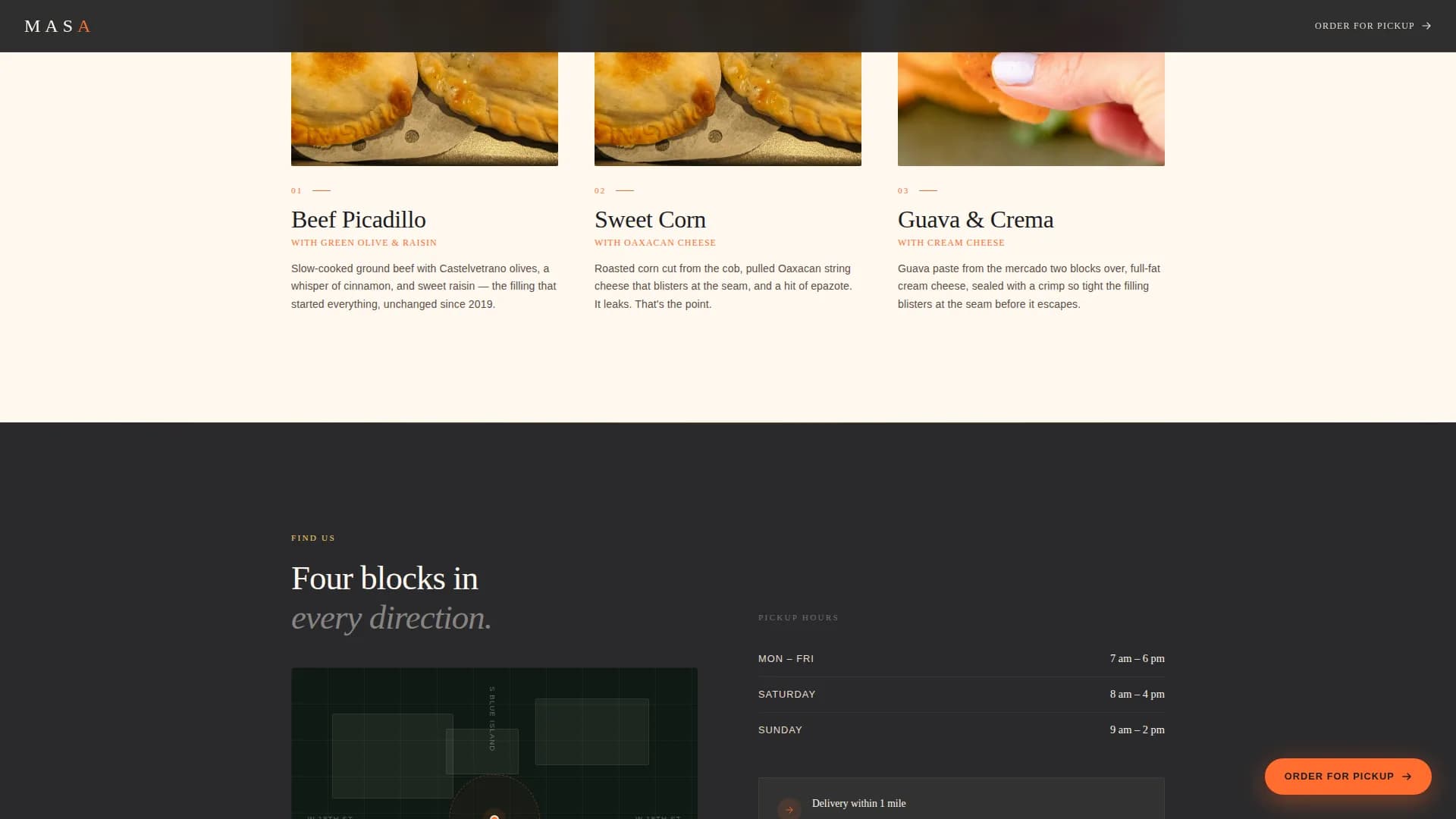Click the arrow icon beside Delivery within 1 mile
1456x819 pixels.
click(x=789, y=809)
